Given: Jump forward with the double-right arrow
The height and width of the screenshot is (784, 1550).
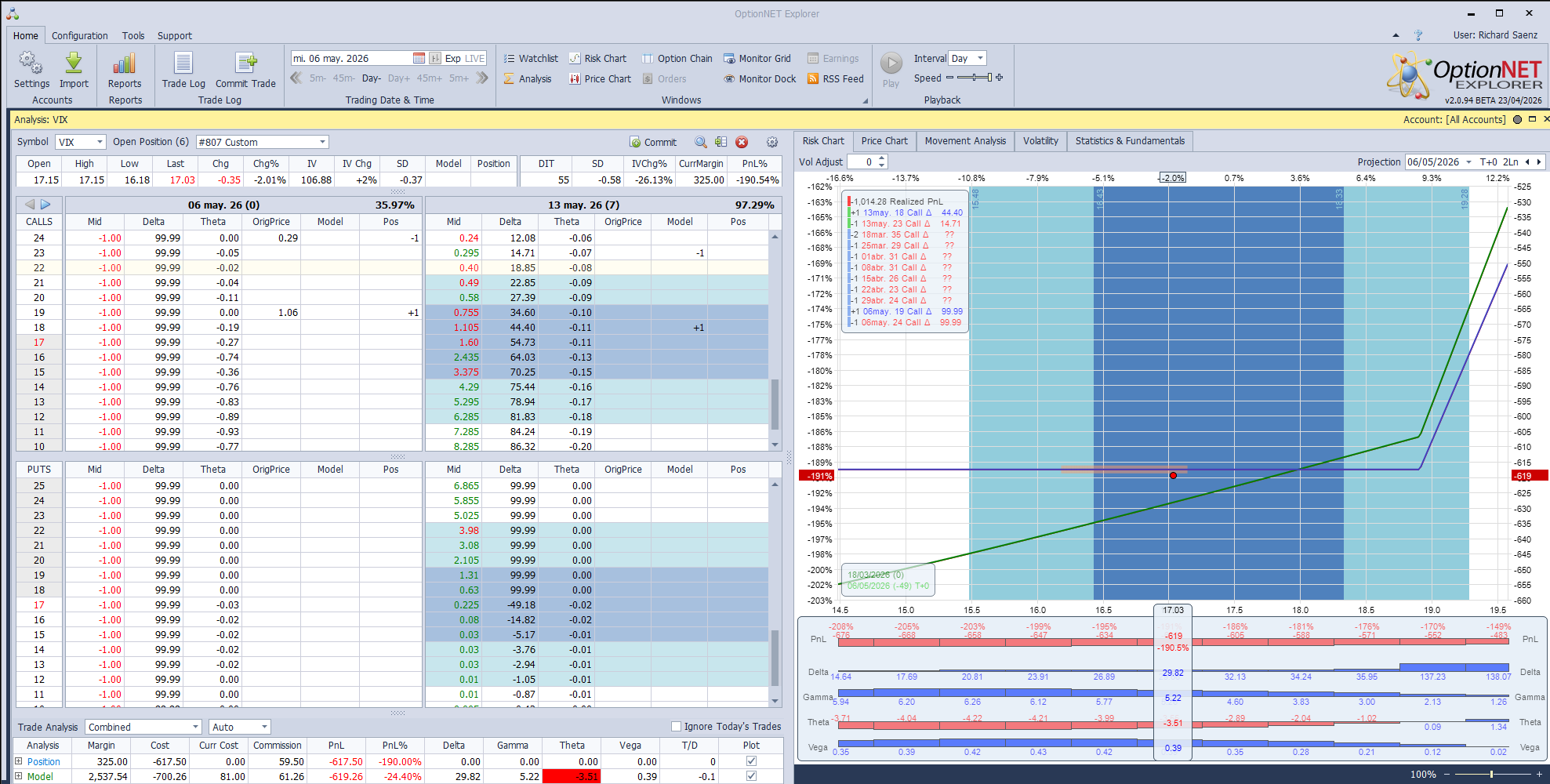Looking at the screenshot, I should tap(482, 78).
